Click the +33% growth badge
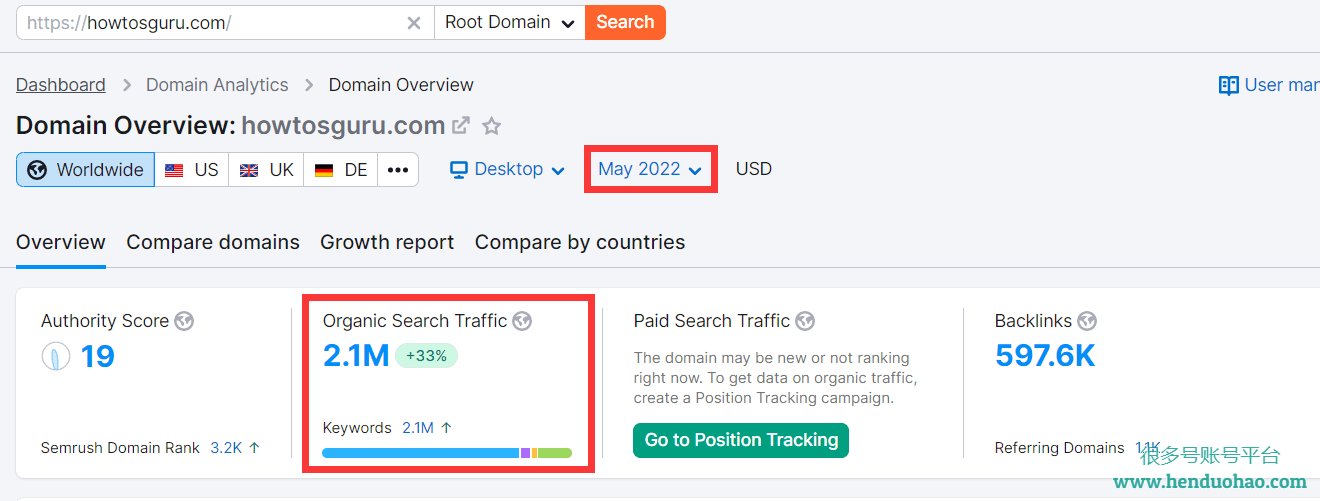1320x501 pixels. coord(426,355)
